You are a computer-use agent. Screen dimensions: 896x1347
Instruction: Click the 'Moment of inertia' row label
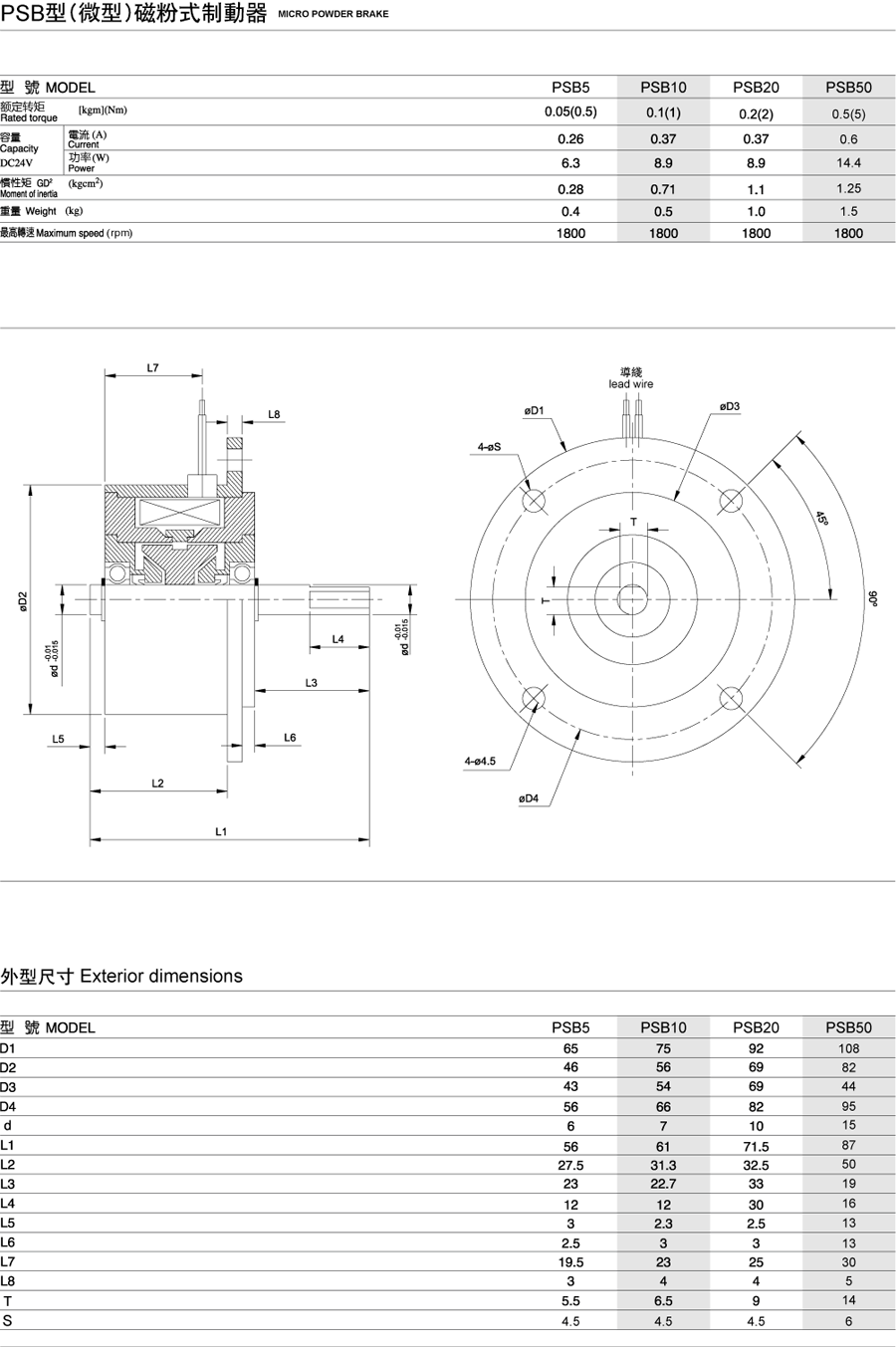point(29,194)
